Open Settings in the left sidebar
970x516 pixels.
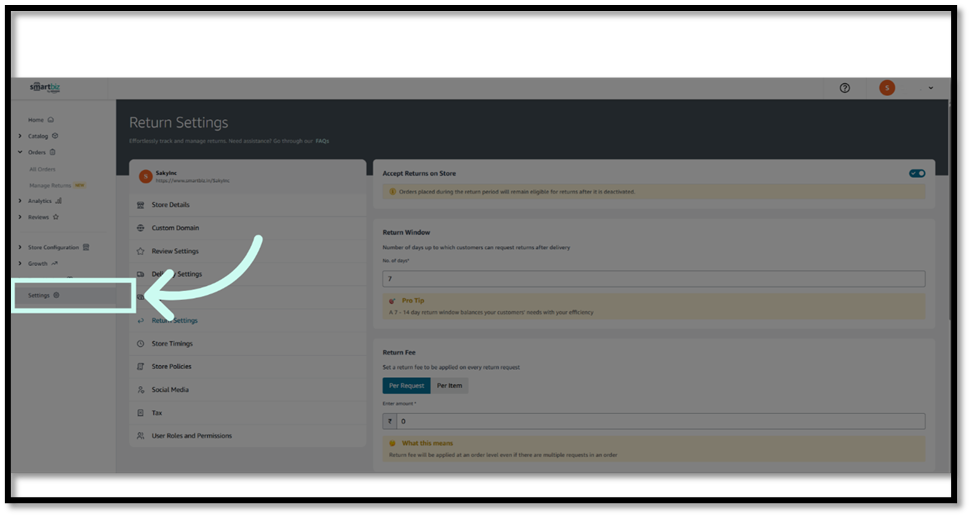(40, 295)
